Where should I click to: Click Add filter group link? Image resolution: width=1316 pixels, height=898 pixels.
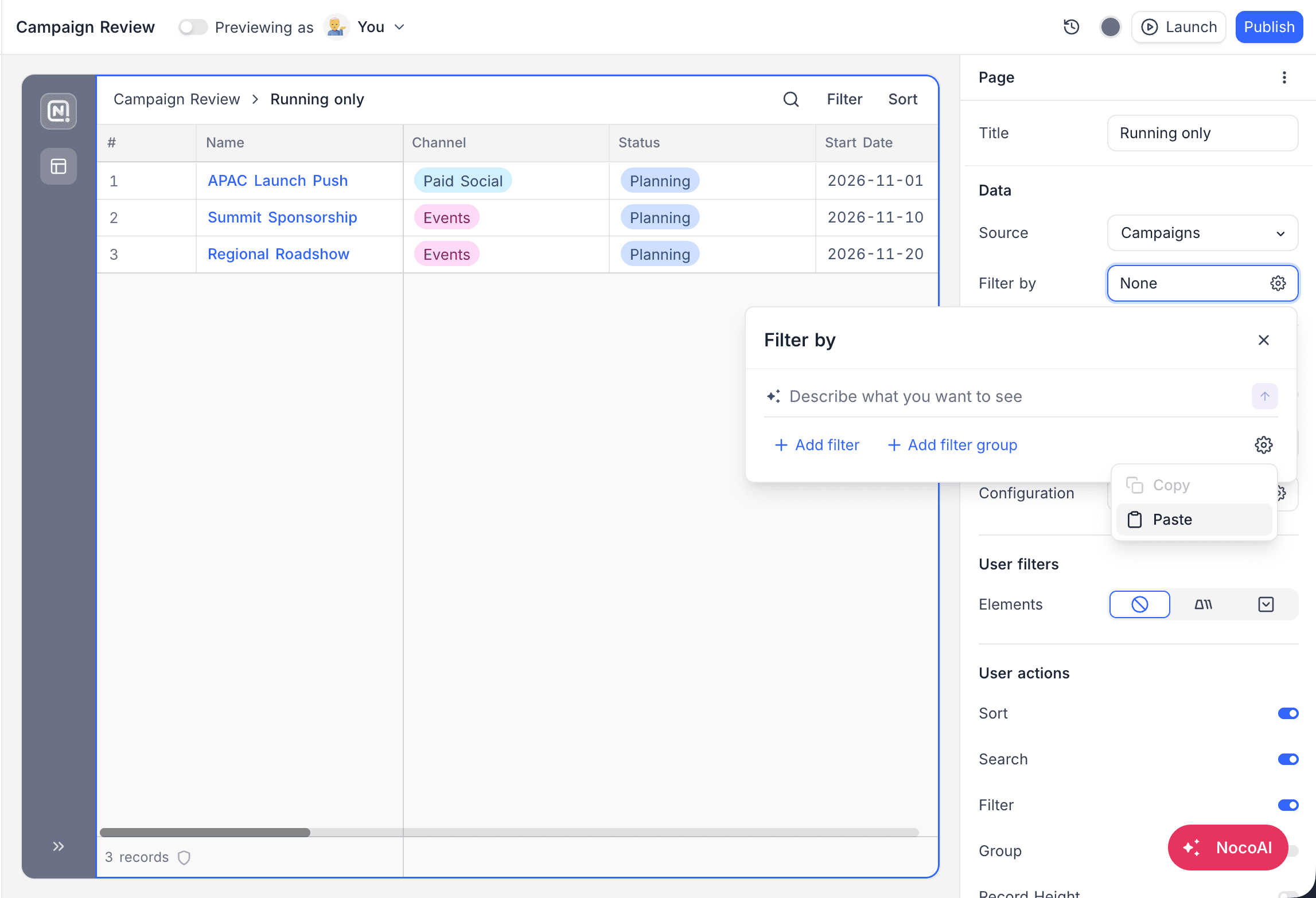[952, 445]
